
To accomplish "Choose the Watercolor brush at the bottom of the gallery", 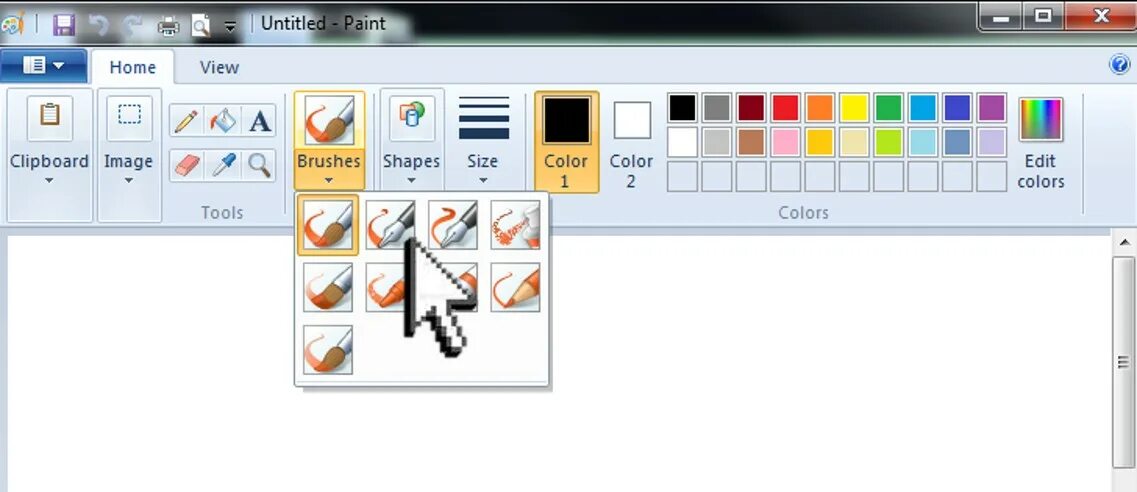I will [x=328, y=349].
